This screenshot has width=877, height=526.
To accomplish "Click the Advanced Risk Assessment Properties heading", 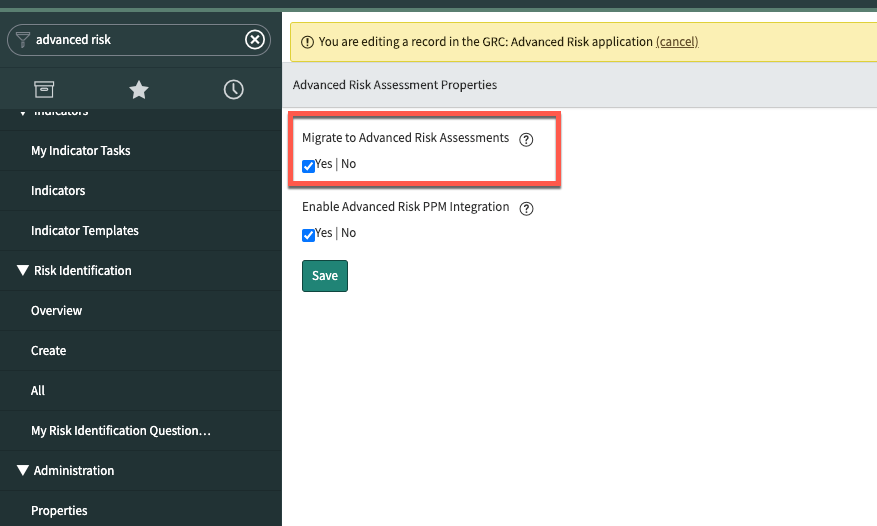I will click(395, 85).
